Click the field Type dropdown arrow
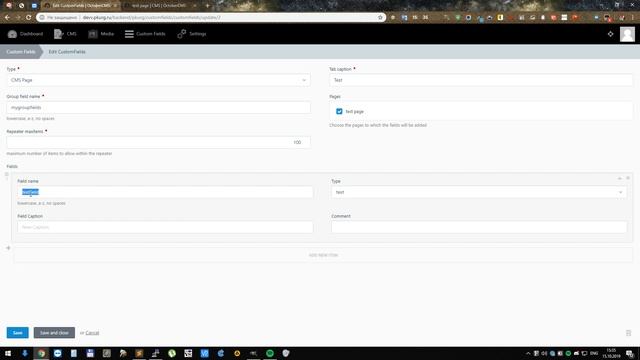 coord(620,192)
